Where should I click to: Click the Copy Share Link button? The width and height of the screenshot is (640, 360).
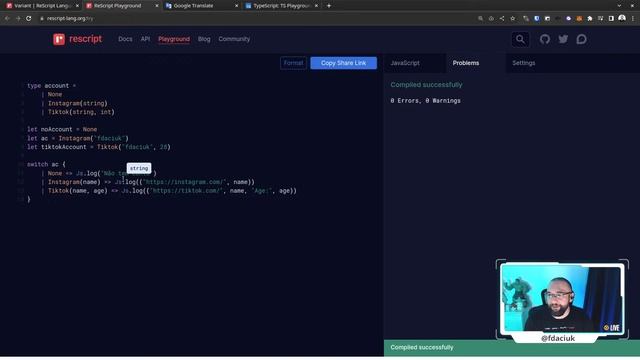click(343, 63)
